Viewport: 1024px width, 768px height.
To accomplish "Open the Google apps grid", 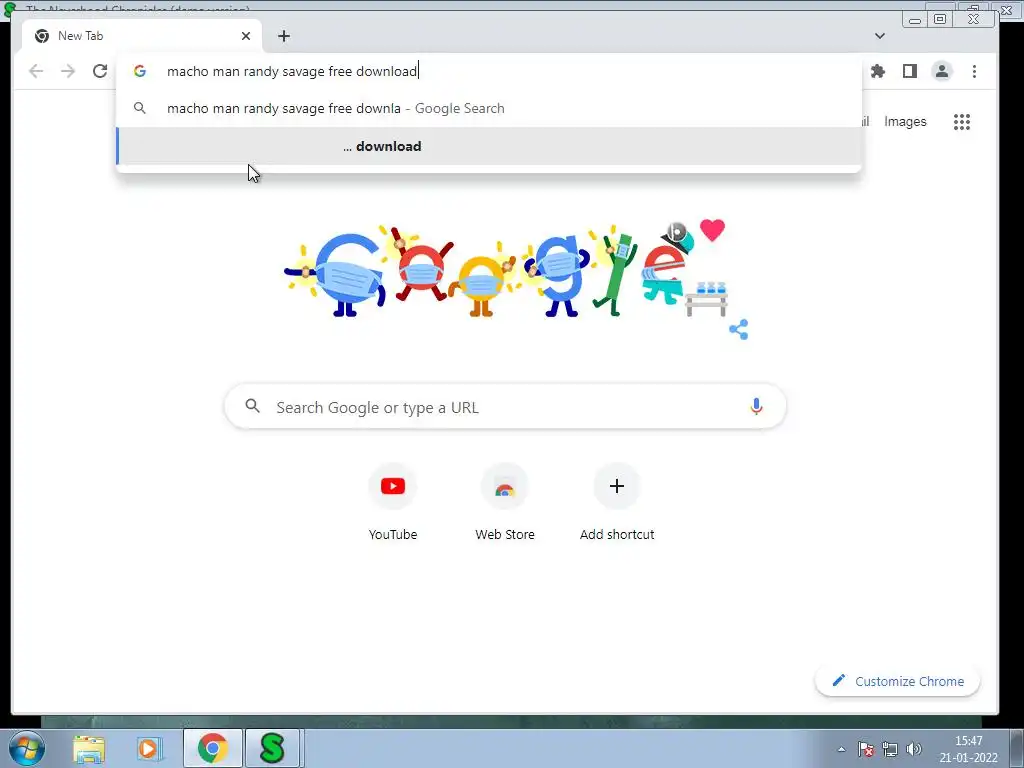I will pyautogui.click(x=961, y=121).
